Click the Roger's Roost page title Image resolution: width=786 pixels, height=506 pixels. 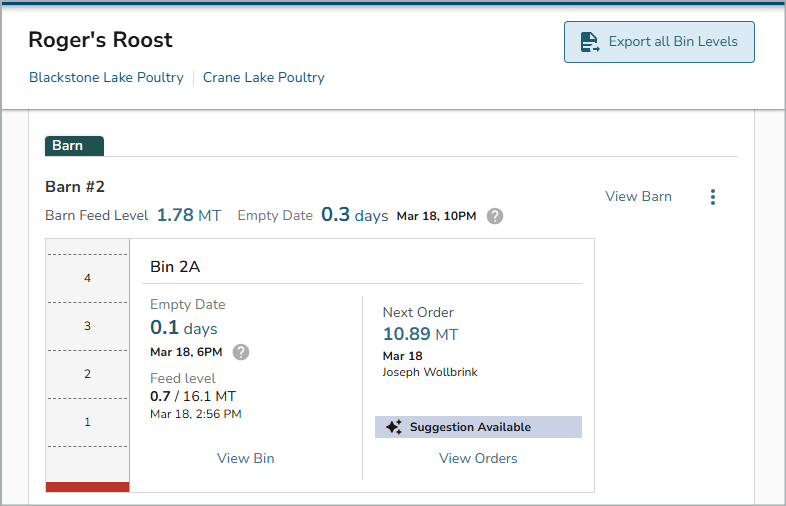coord(100,40)
